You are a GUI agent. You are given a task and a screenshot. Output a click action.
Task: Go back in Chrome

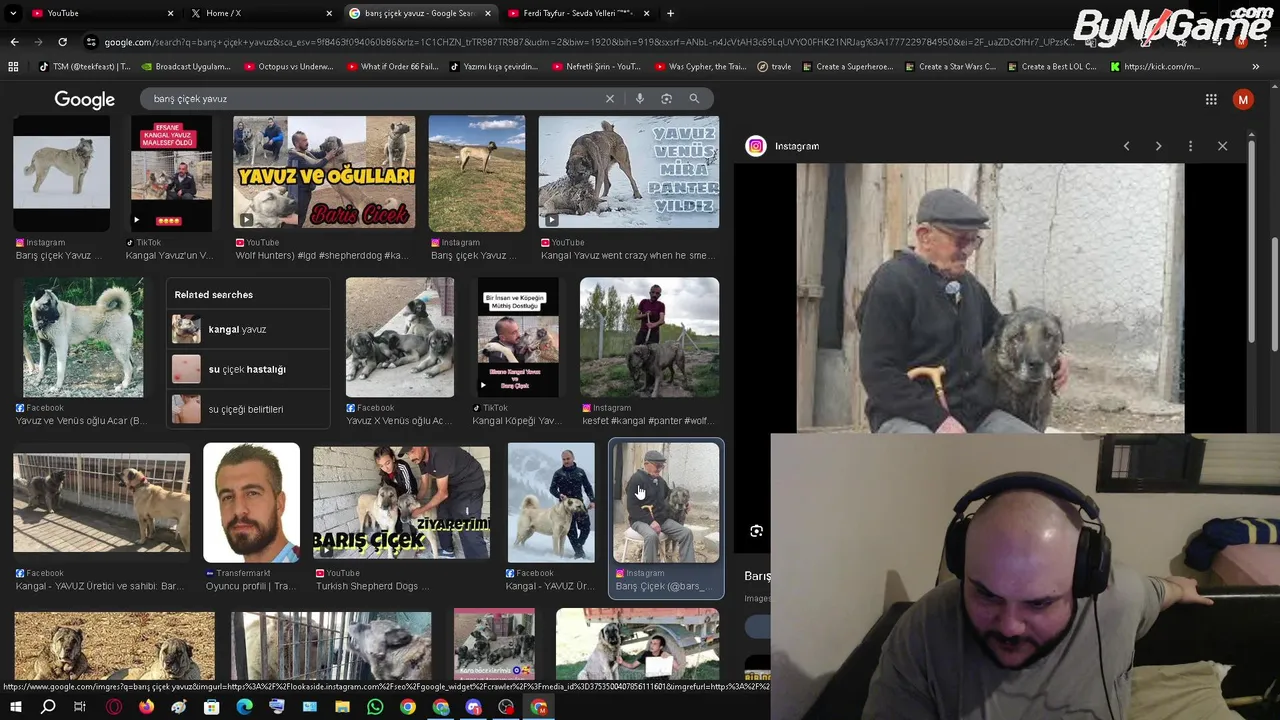[14, 42]
